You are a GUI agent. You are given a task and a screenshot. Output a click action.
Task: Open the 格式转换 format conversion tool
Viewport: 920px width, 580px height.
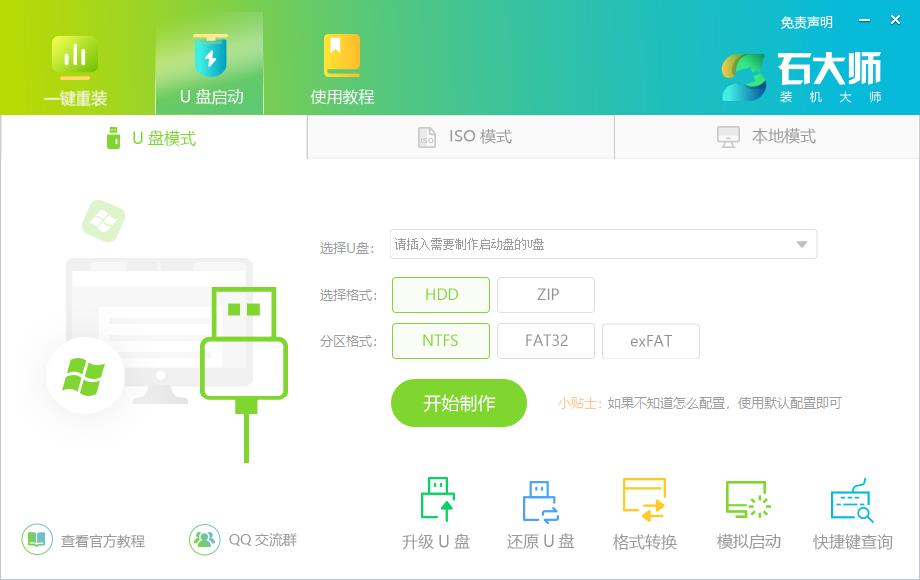(645, 512)
